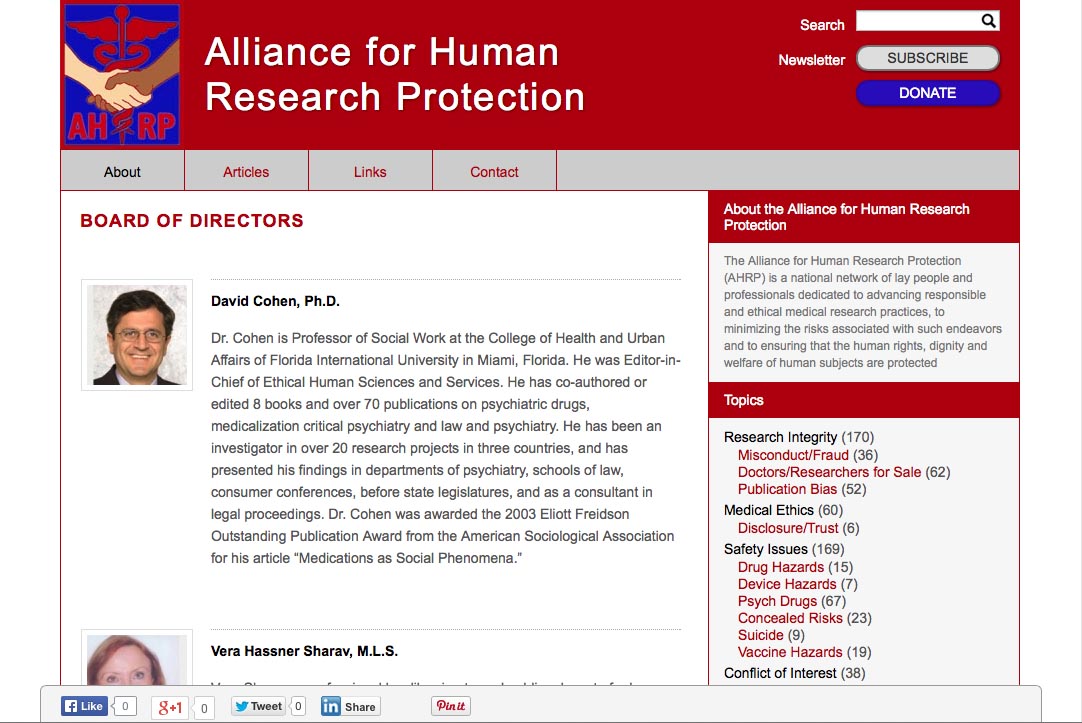This screenshot has height=723, width=1082.
Task: Click the Tweet count bubble
Action: [298, 706]
